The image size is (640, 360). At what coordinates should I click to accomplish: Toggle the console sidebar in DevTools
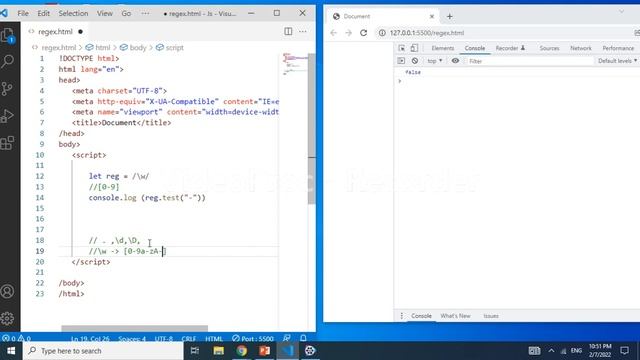(x=401, y=61)
